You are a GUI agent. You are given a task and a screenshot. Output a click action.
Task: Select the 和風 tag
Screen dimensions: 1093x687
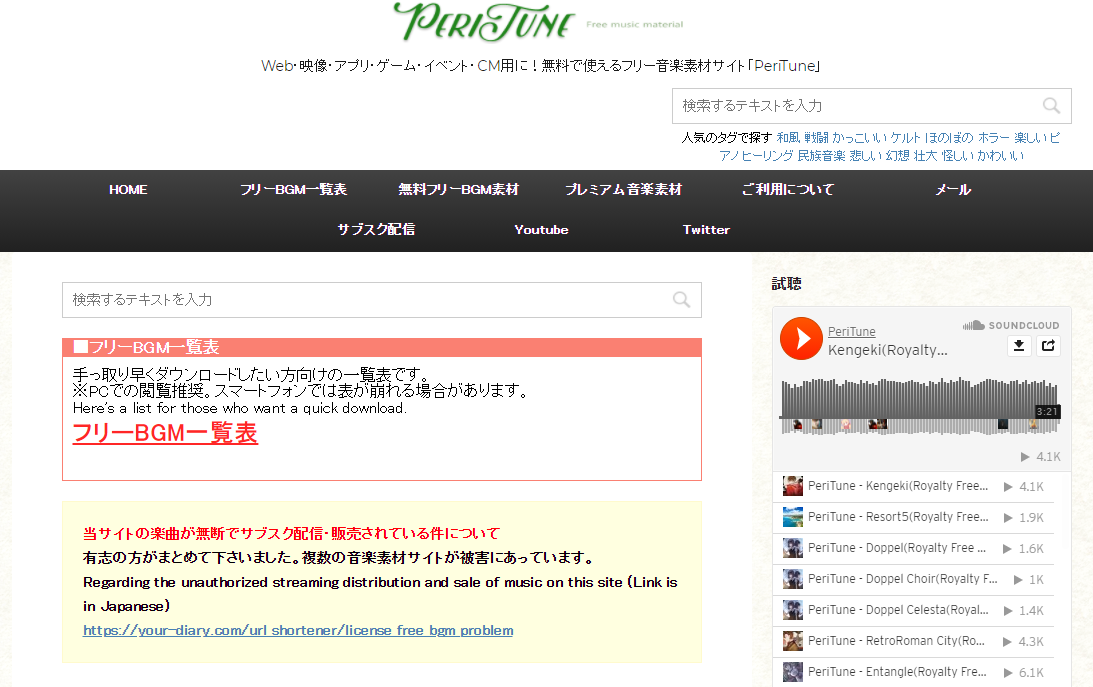coord(788,138)
